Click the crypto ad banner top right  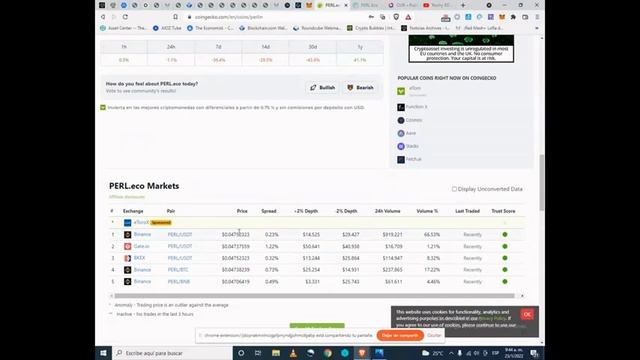[x=461, y=48]
